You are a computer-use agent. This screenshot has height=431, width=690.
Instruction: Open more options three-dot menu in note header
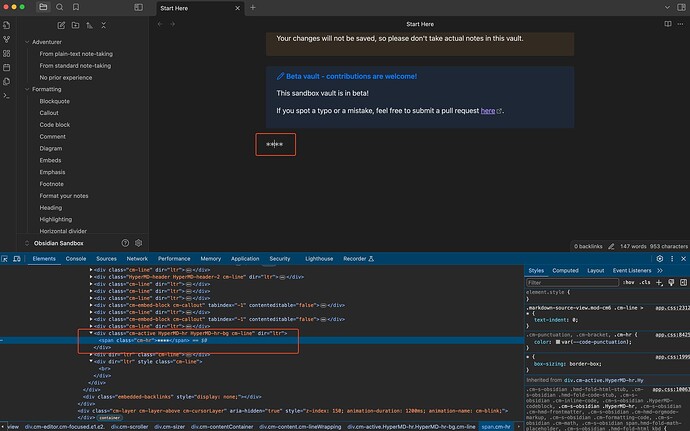click(680, 24)
